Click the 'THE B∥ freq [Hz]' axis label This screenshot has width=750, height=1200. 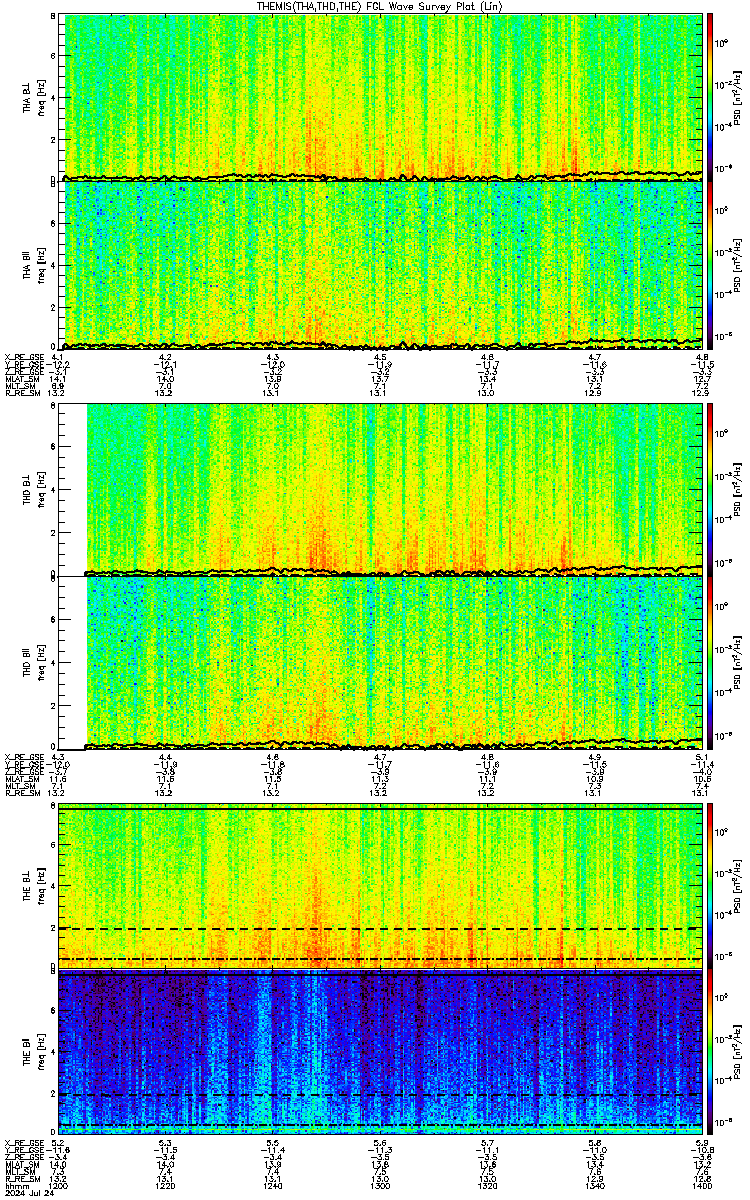34,1053
